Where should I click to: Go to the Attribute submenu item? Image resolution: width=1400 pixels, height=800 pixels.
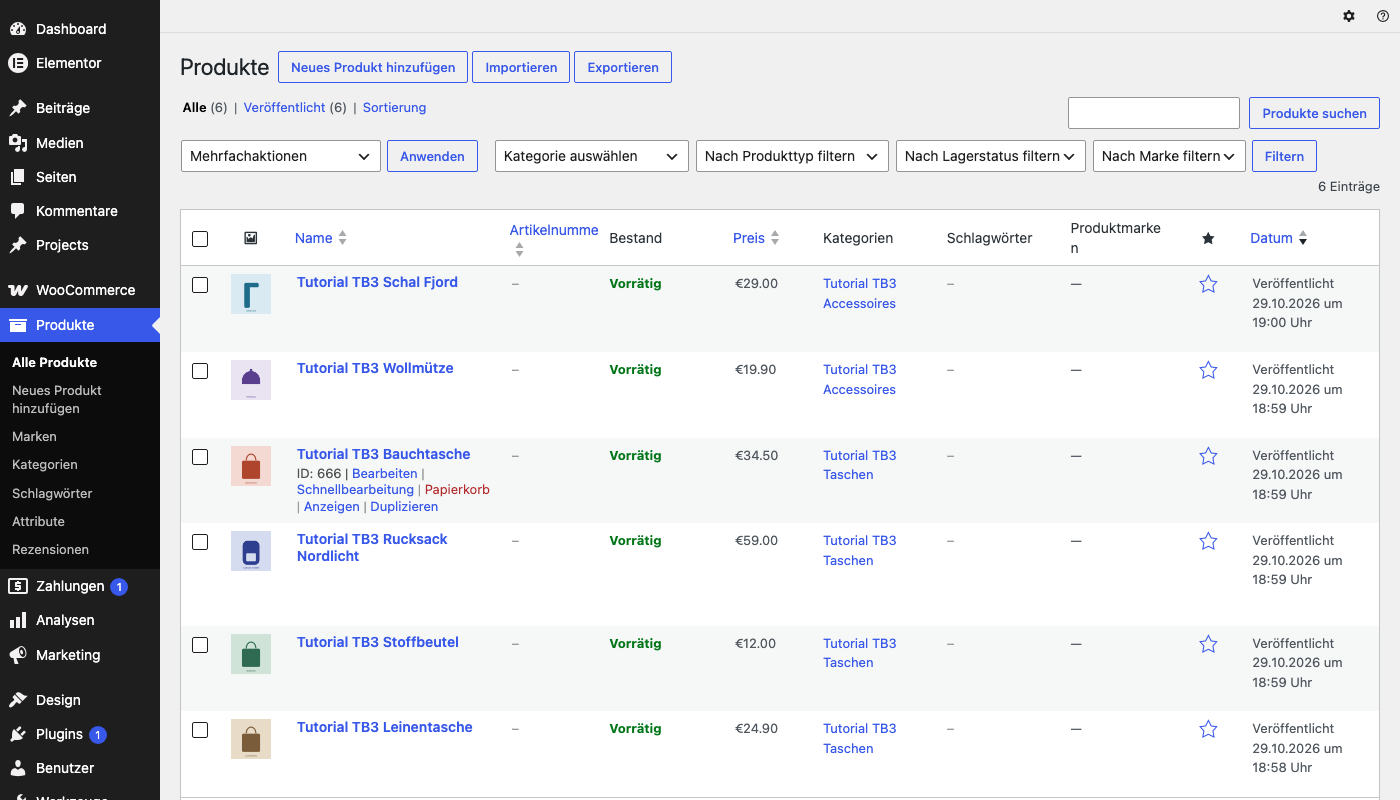(38, 521)
